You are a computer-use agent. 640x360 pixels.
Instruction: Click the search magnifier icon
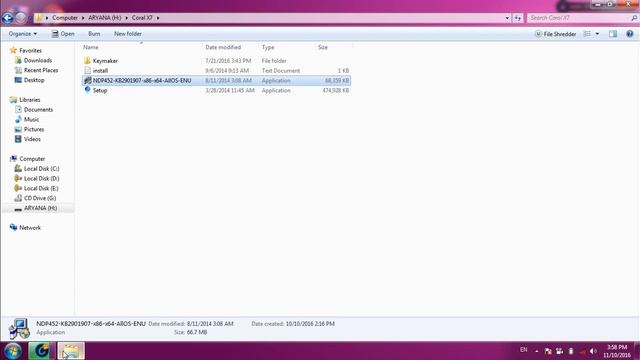click(x=634, y=18)
